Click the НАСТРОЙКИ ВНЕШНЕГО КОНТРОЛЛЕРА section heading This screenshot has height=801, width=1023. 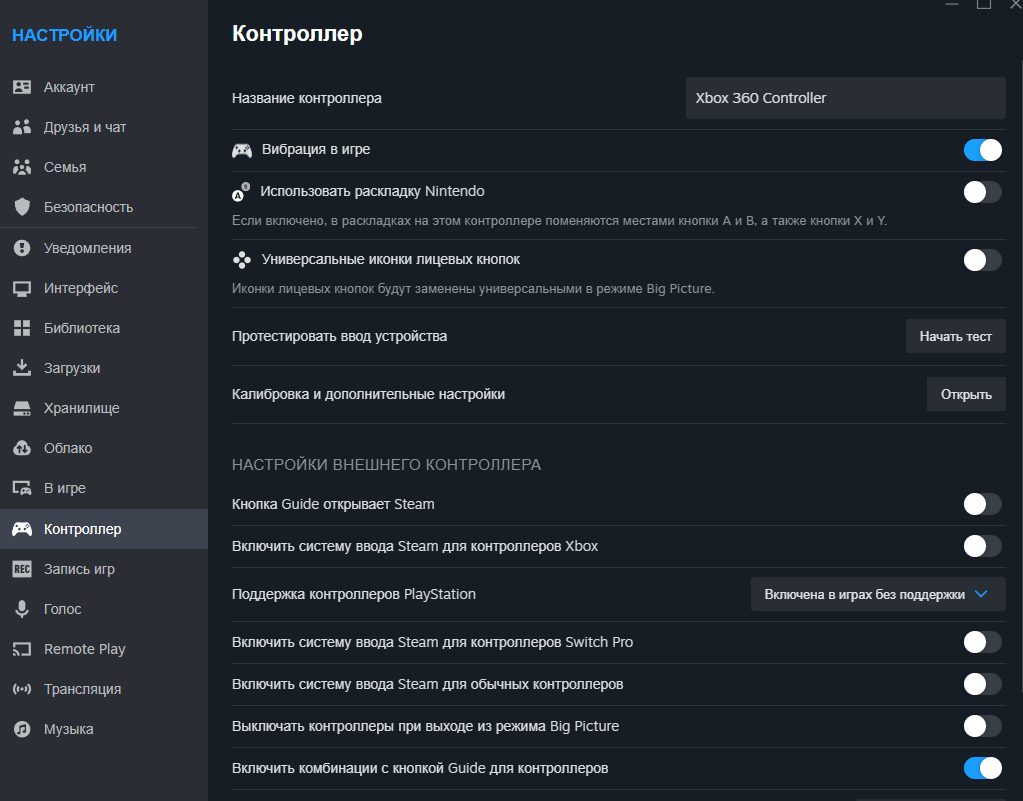click(x=386, y=464)
